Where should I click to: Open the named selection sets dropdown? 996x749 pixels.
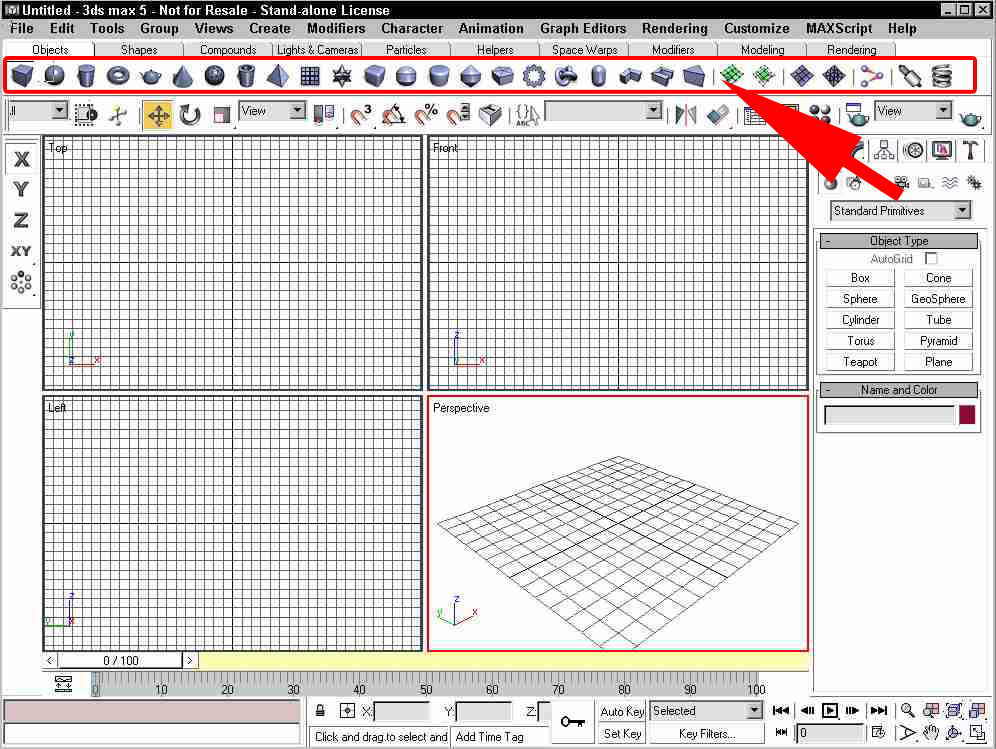603,111
